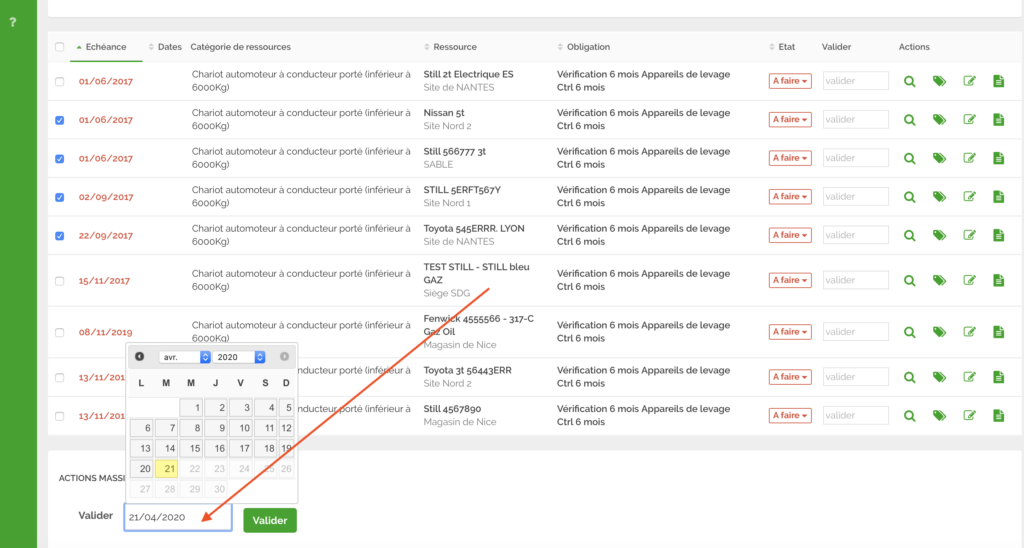1024x548 pixels.
Task: Click the tag icon for Still 2t Electrique row
Action: coord(939,82)
